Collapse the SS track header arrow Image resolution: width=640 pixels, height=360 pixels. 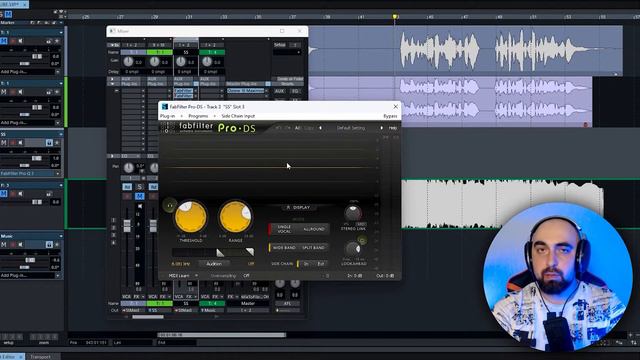(61, 134)
